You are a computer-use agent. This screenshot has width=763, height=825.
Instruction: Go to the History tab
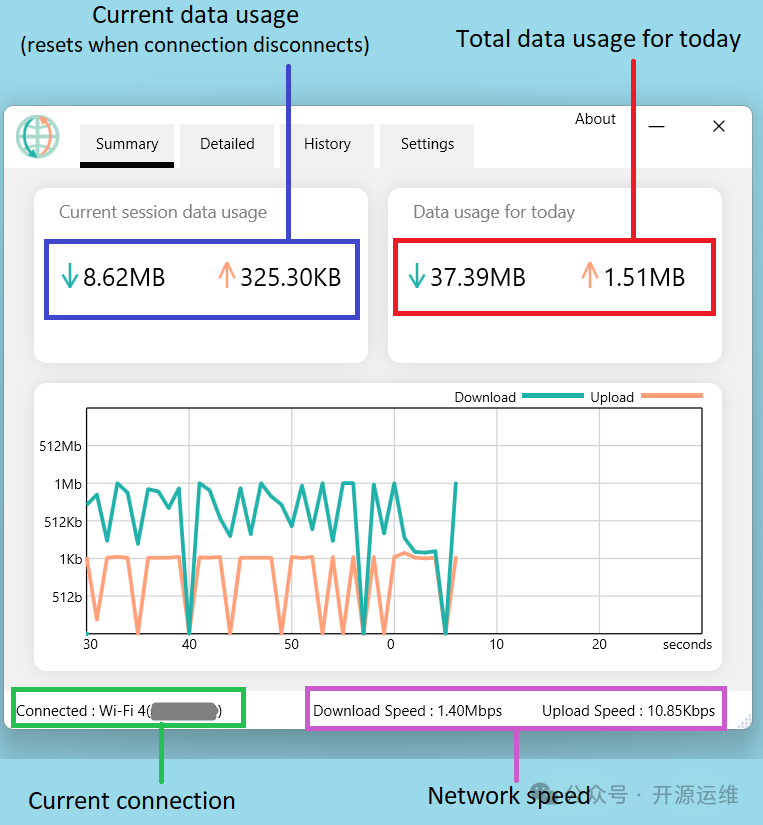327,144
